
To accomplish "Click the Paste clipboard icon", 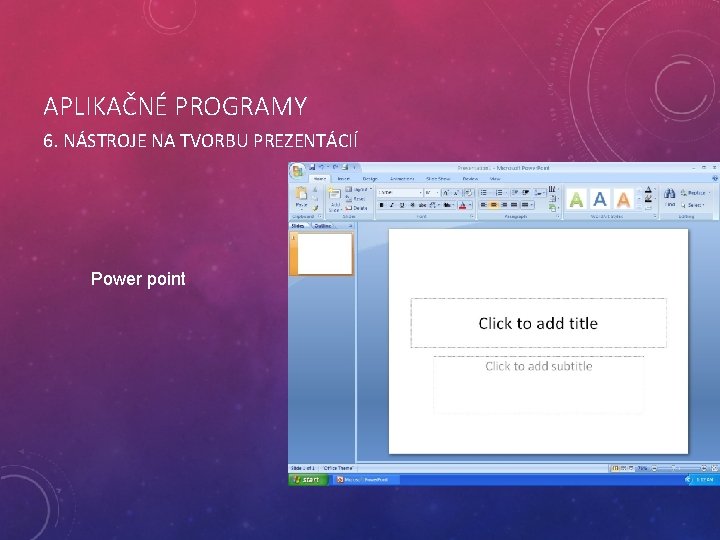I will (x=301, y=193).
